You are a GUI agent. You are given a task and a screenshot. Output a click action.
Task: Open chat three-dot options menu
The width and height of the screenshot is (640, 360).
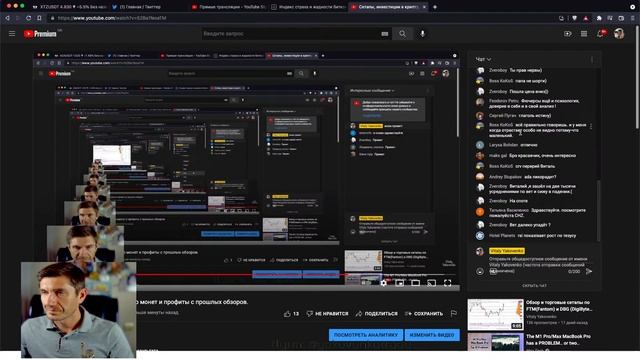(x=592, y=60)
